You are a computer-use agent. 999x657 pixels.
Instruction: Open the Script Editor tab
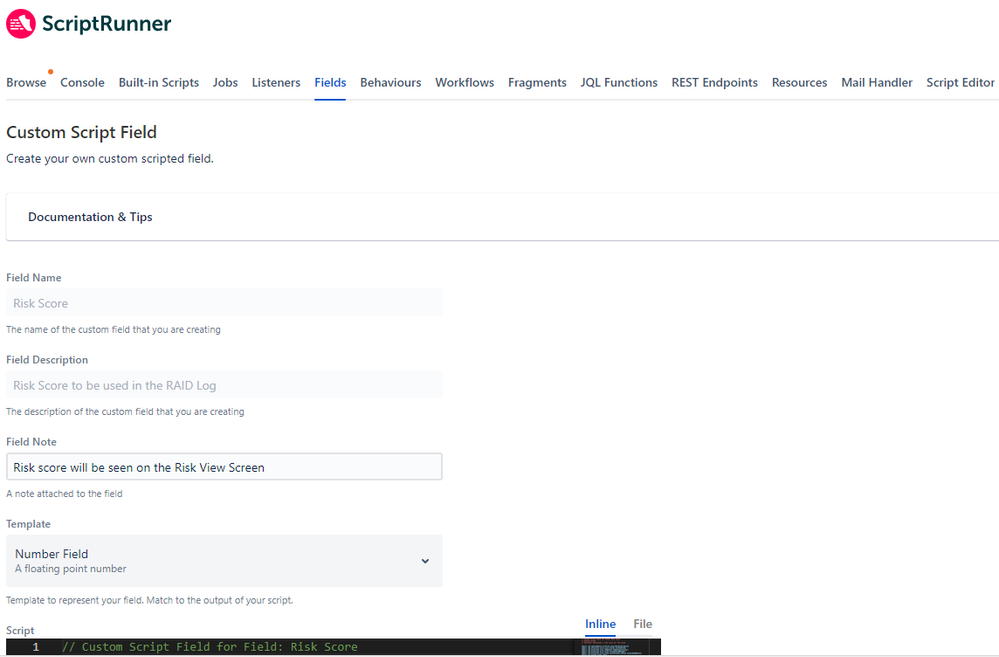point(960,82)
